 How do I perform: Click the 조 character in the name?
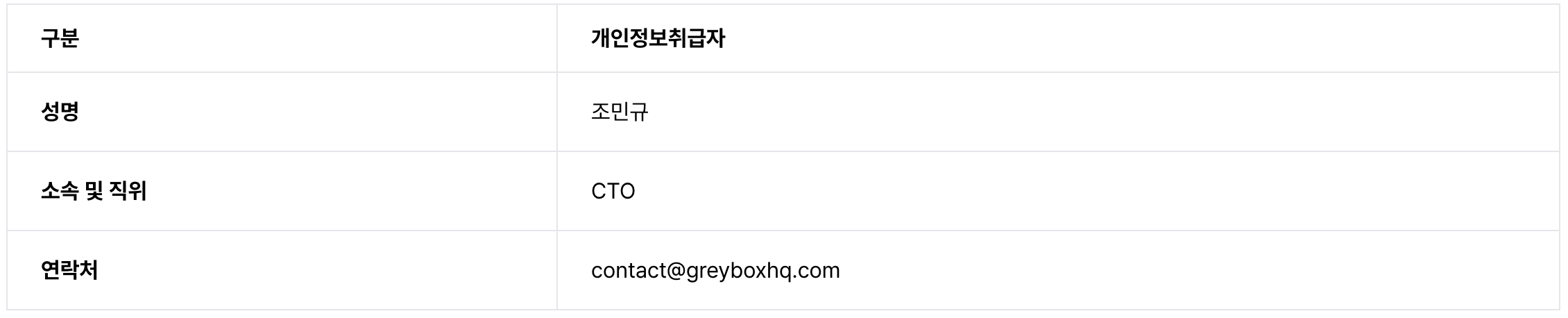pyautogui.click(x=600, y=112)
